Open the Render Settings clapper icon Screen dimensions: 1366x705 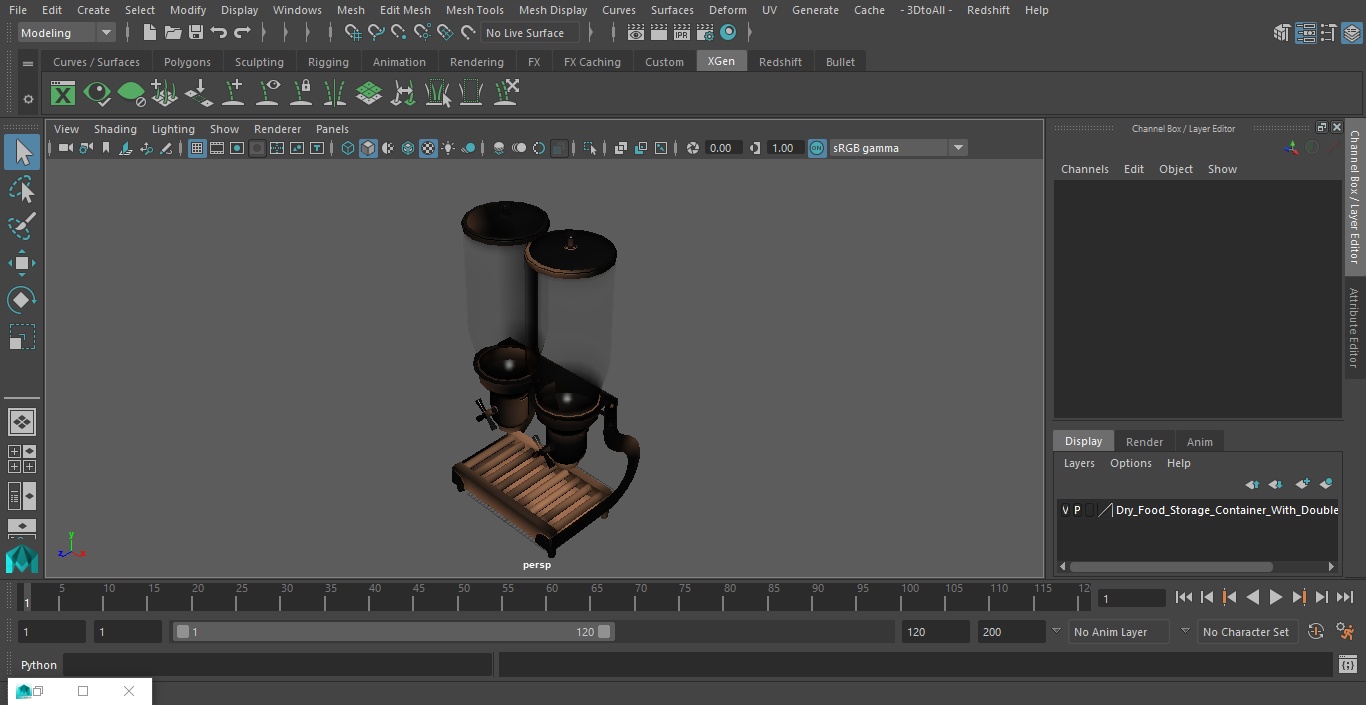(705, 33)
